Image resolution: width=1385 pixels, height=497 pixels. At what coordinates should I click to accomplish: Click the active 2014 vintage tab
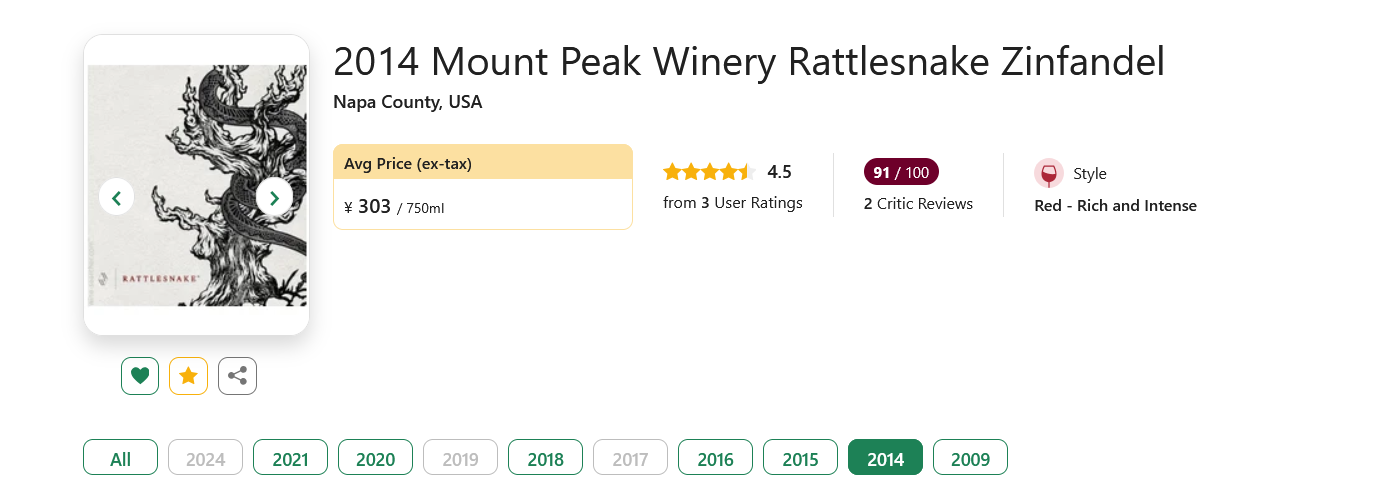tap(885, 458)
